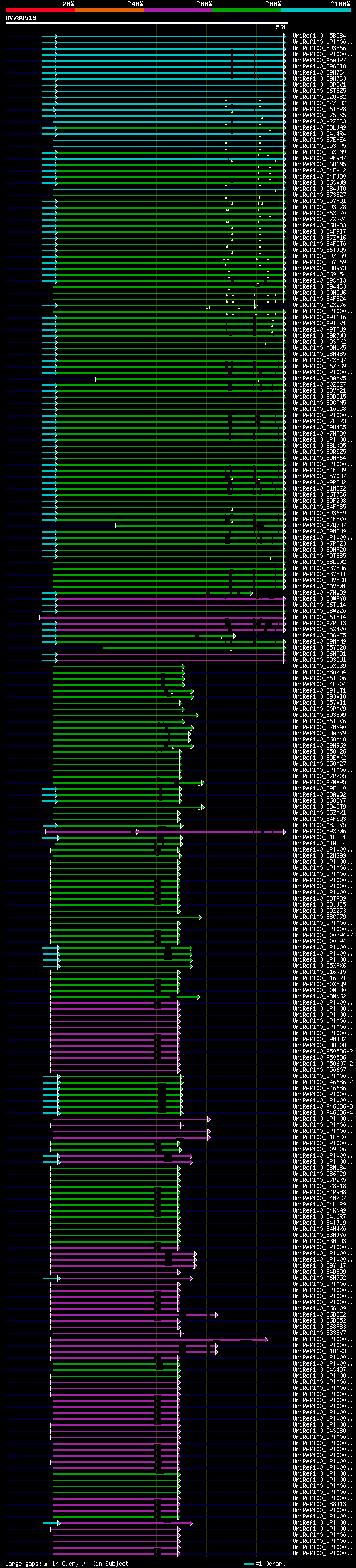
Task: Select hit label UniRef100_B0XFQ9
Action: point(319,985)
